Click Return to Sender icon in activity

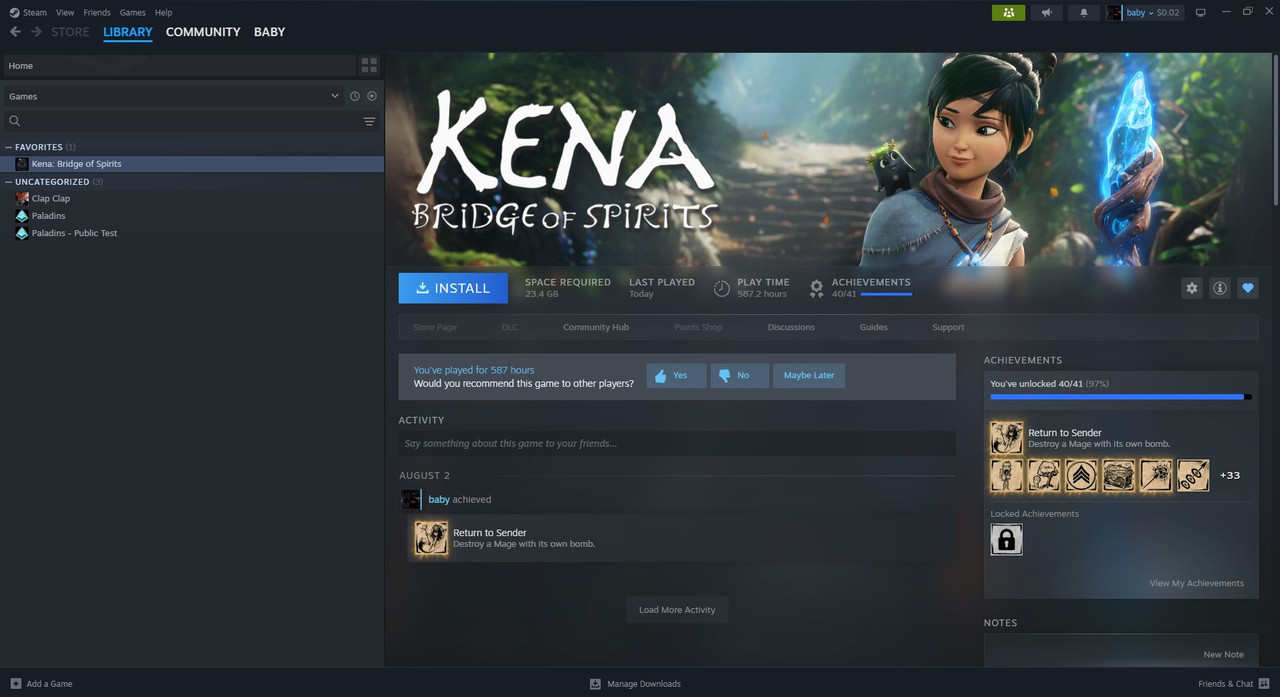tap(432, 538)
